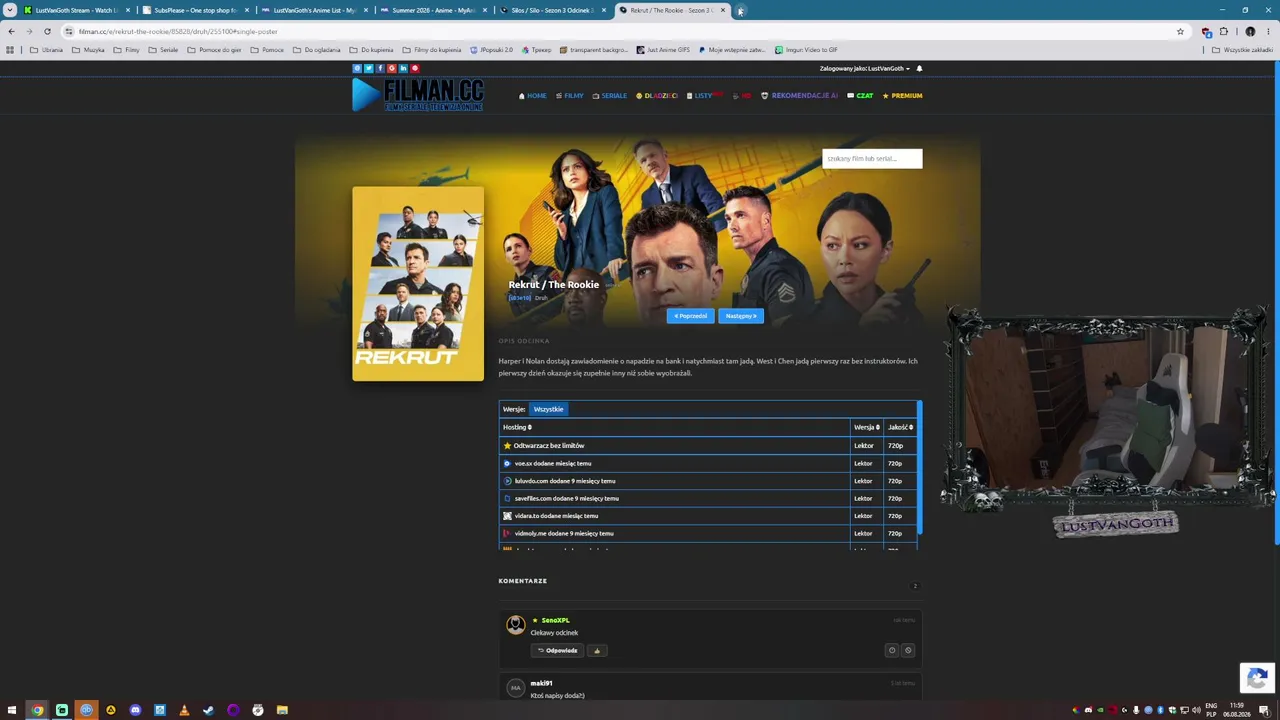1280x720 pixels.
Task: Reload the page with the browser refresh button
Action: pyautogui.click(x=47, y=31)
